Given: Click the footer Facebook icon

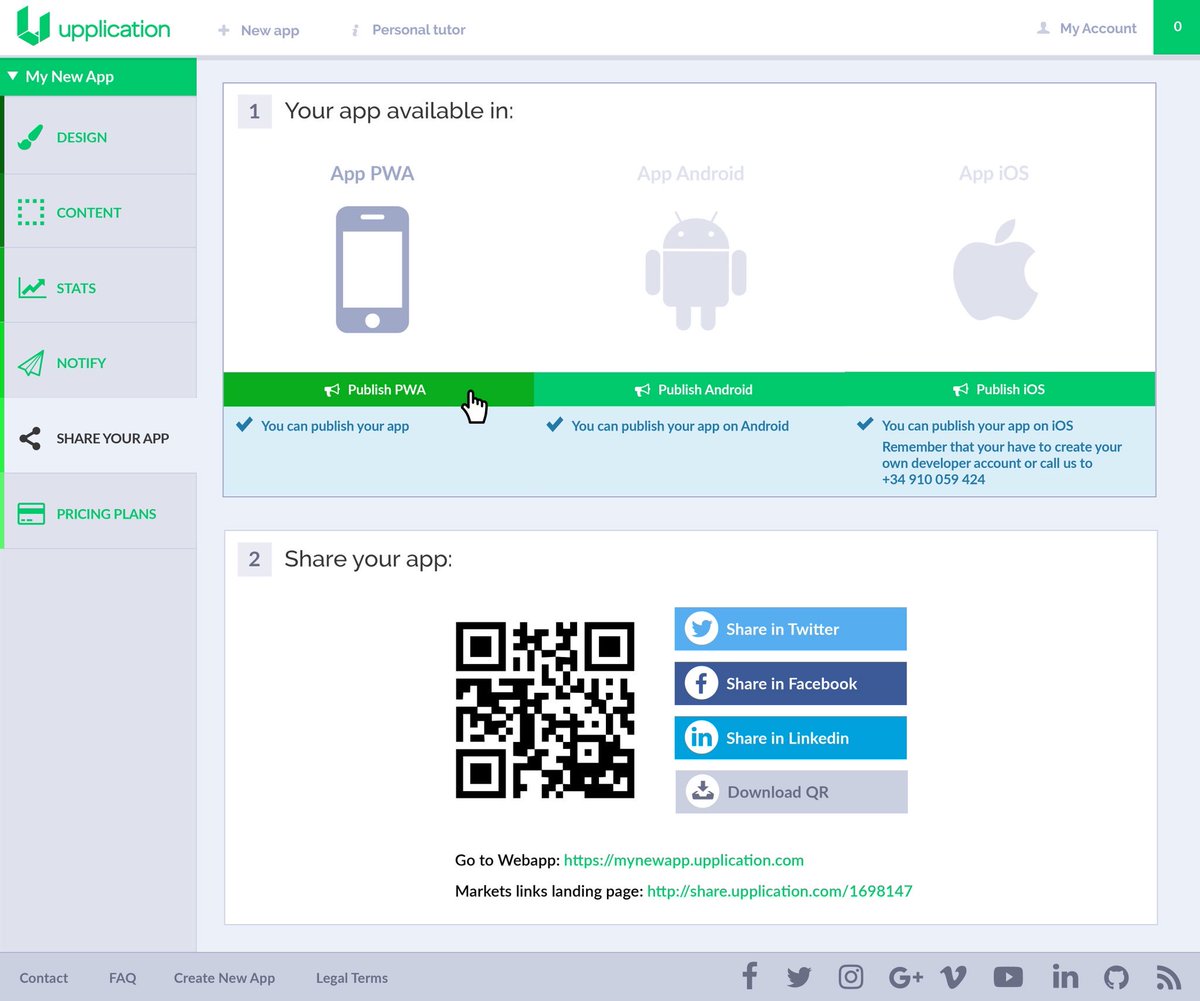Looking at the screenshot, I should click(x=749, y=976).
